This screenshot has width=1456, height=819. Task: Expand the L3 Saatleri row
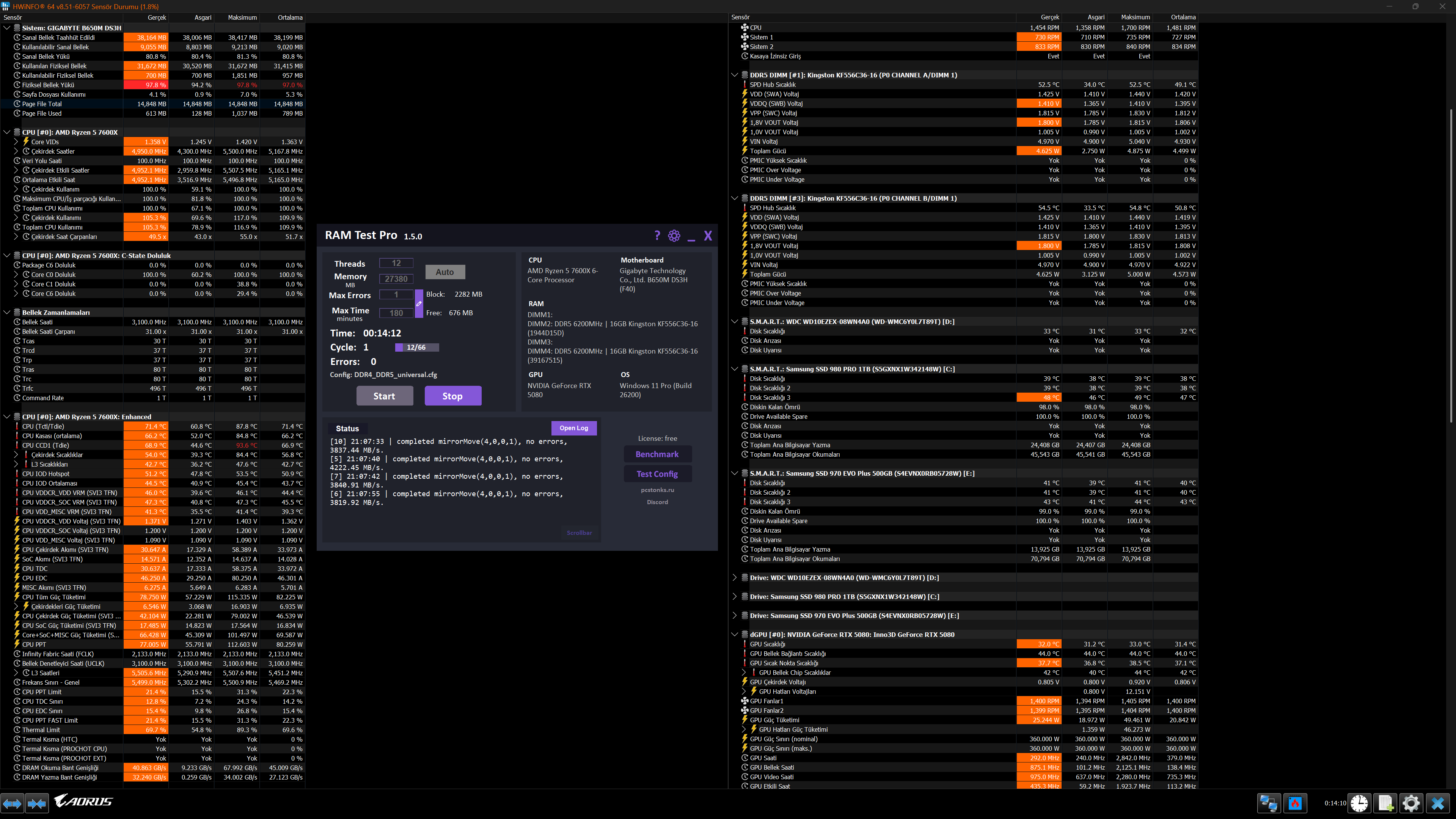coord(16,673)
